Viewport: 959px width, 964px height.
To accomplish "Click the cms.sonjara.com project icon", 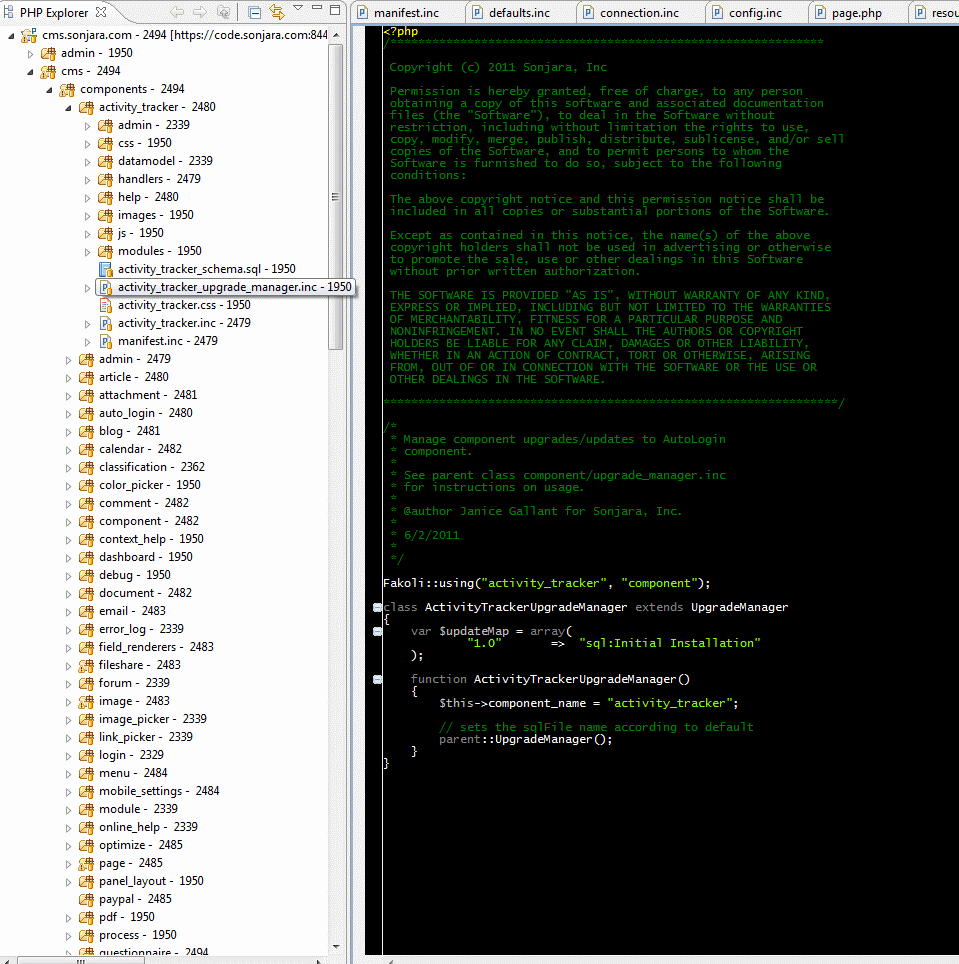I will (x=30, y=35).
